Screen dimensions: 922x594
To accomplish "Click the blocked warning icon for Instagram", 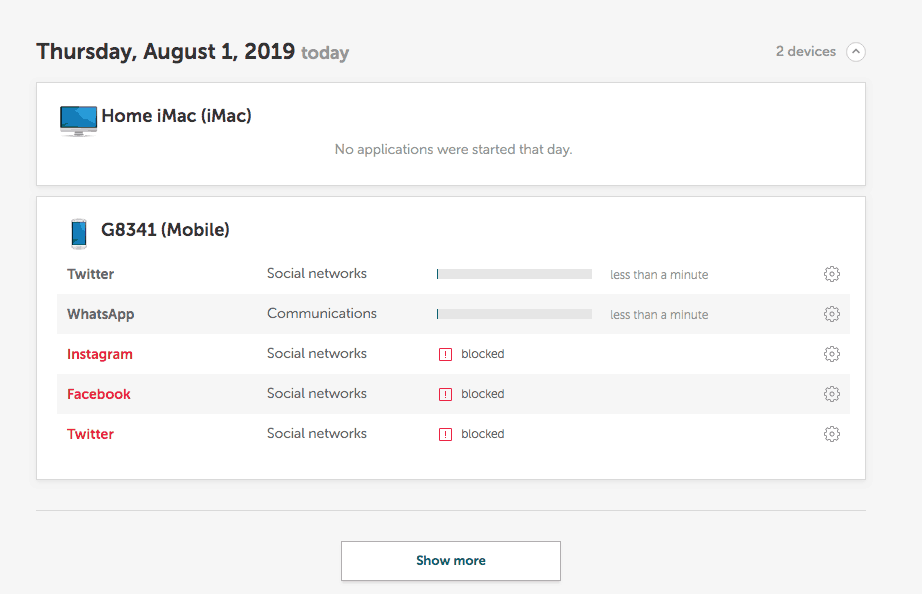I will [x=446, y=354].
